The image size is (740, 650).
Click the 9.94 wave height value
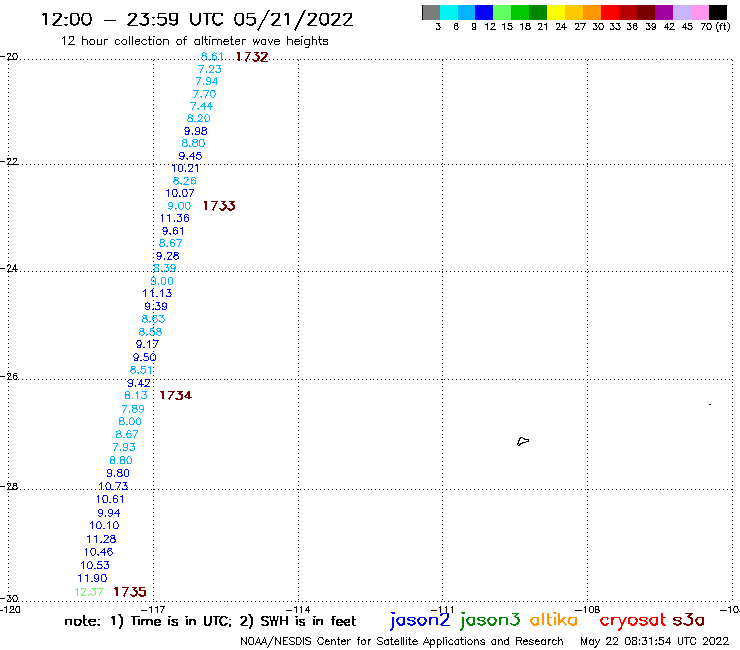109,513
